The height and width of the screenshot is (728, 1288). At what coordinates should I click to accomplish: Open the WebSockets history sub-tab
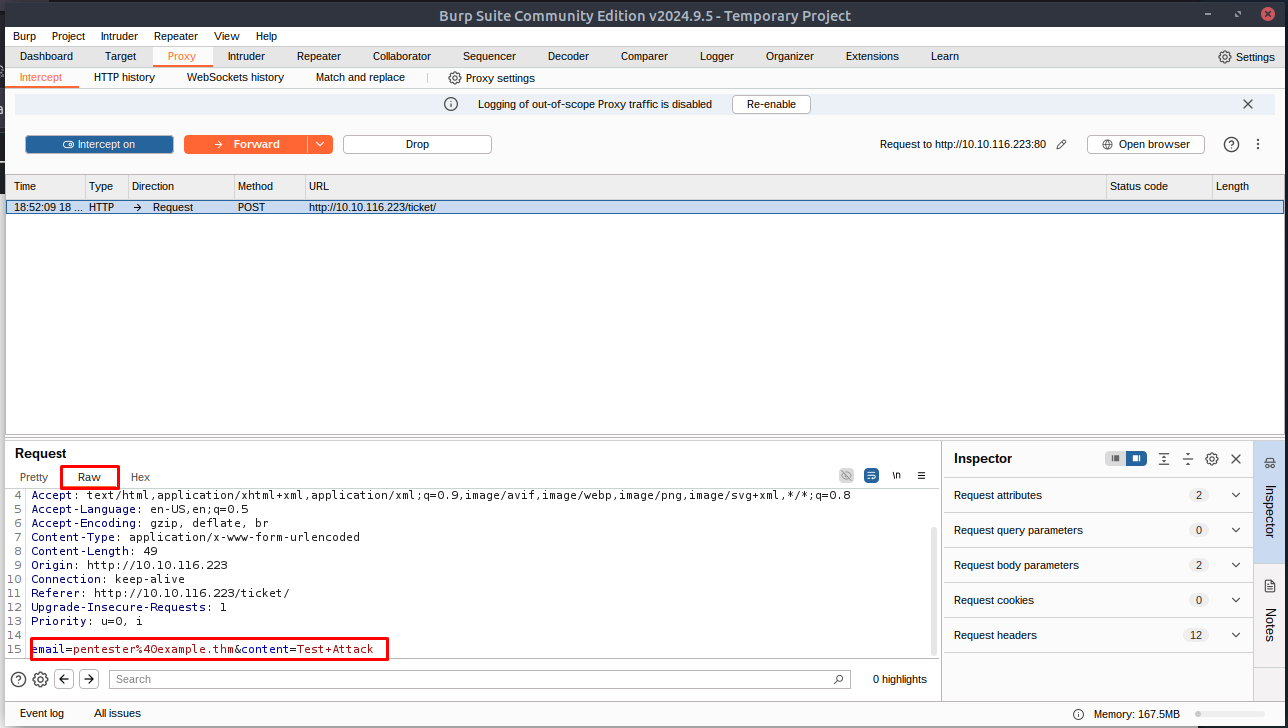point(235,78)
